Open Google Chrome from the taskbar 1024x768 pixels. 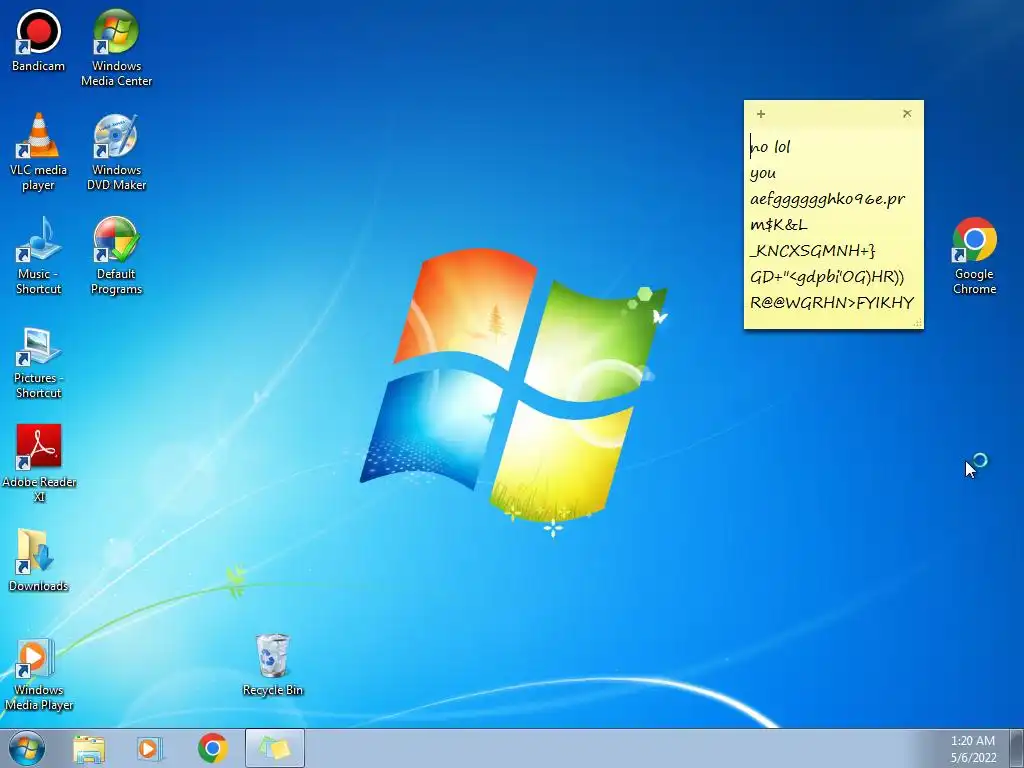[x=212, y=748]
